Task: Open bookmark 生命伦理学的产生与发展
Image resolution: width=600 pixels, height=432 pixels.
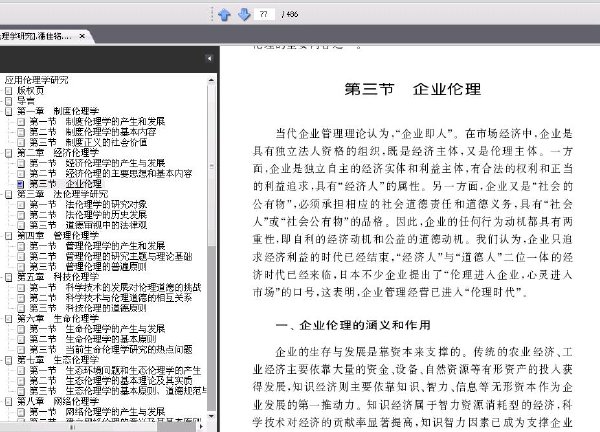Action: click(97, 329)
